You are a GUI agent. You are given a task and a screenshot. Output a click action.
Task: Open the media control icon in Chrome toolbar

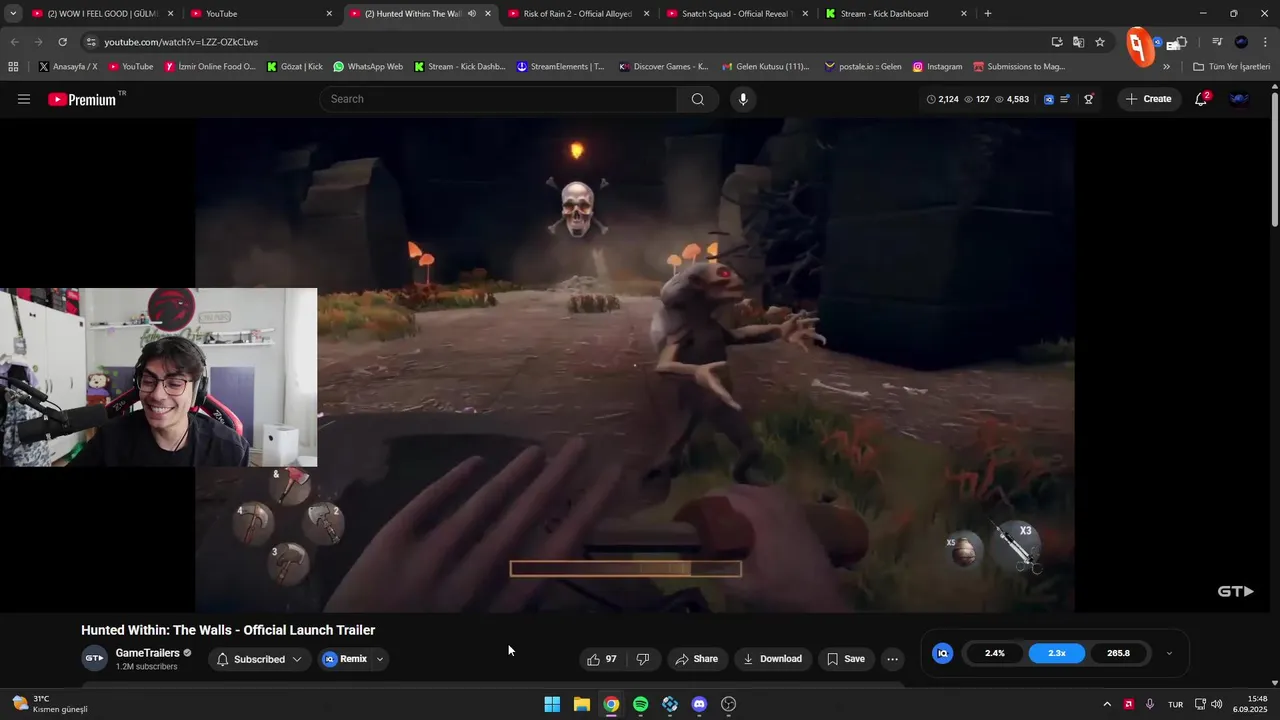[x=1217, y=42]
